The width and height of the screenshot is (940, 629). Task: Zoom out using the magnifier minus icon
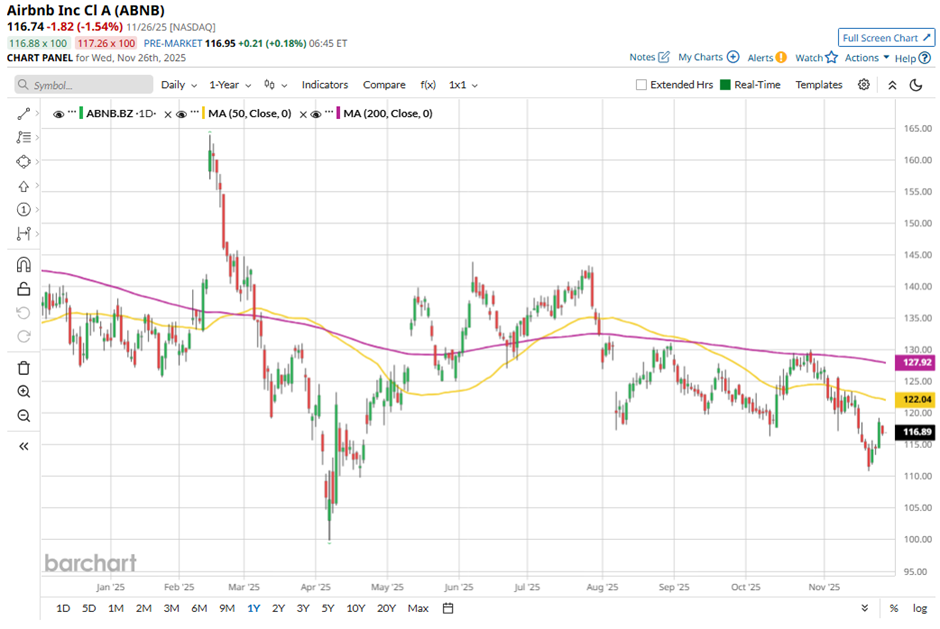point(24,416)
